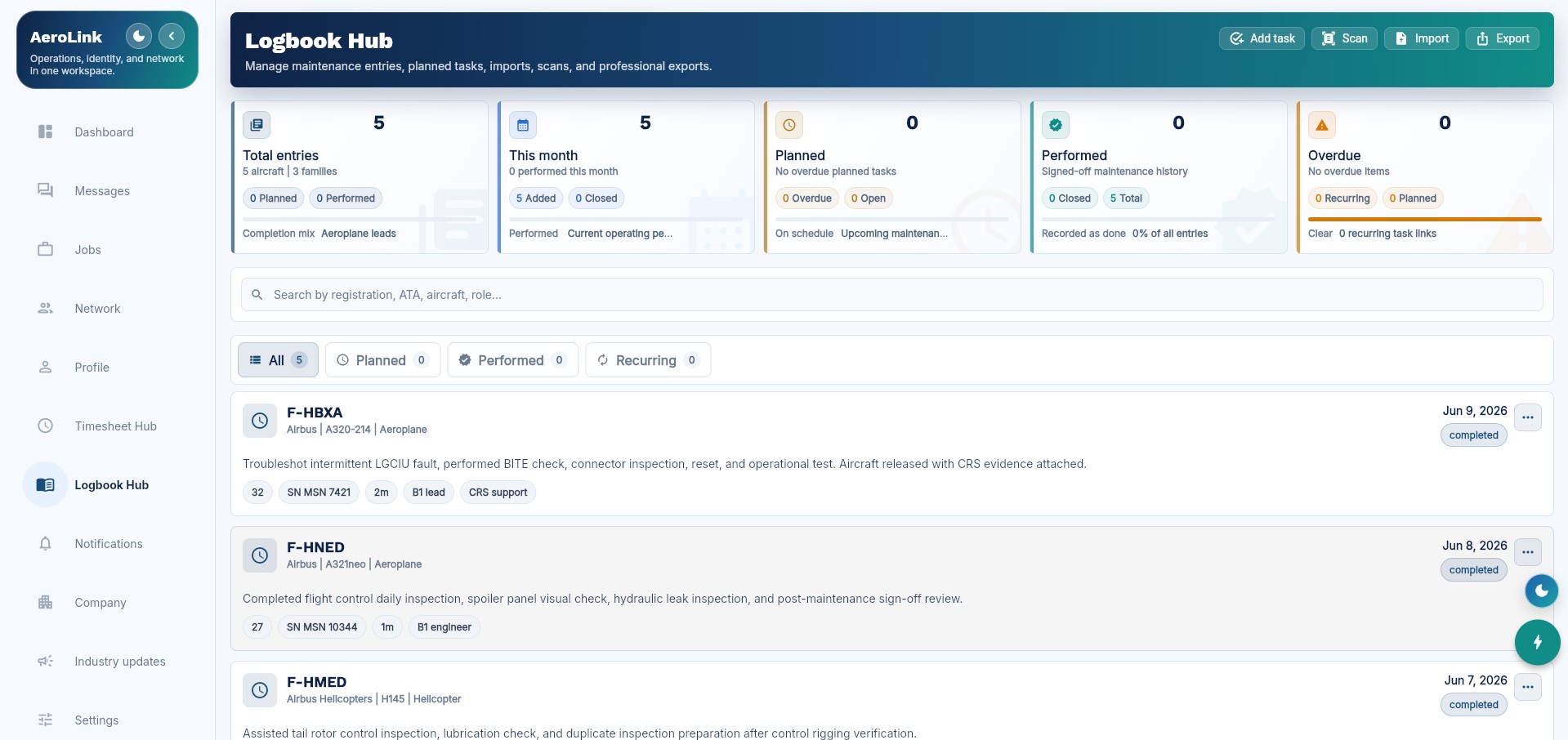
Task: Click the Export button
Action: 1502,38
